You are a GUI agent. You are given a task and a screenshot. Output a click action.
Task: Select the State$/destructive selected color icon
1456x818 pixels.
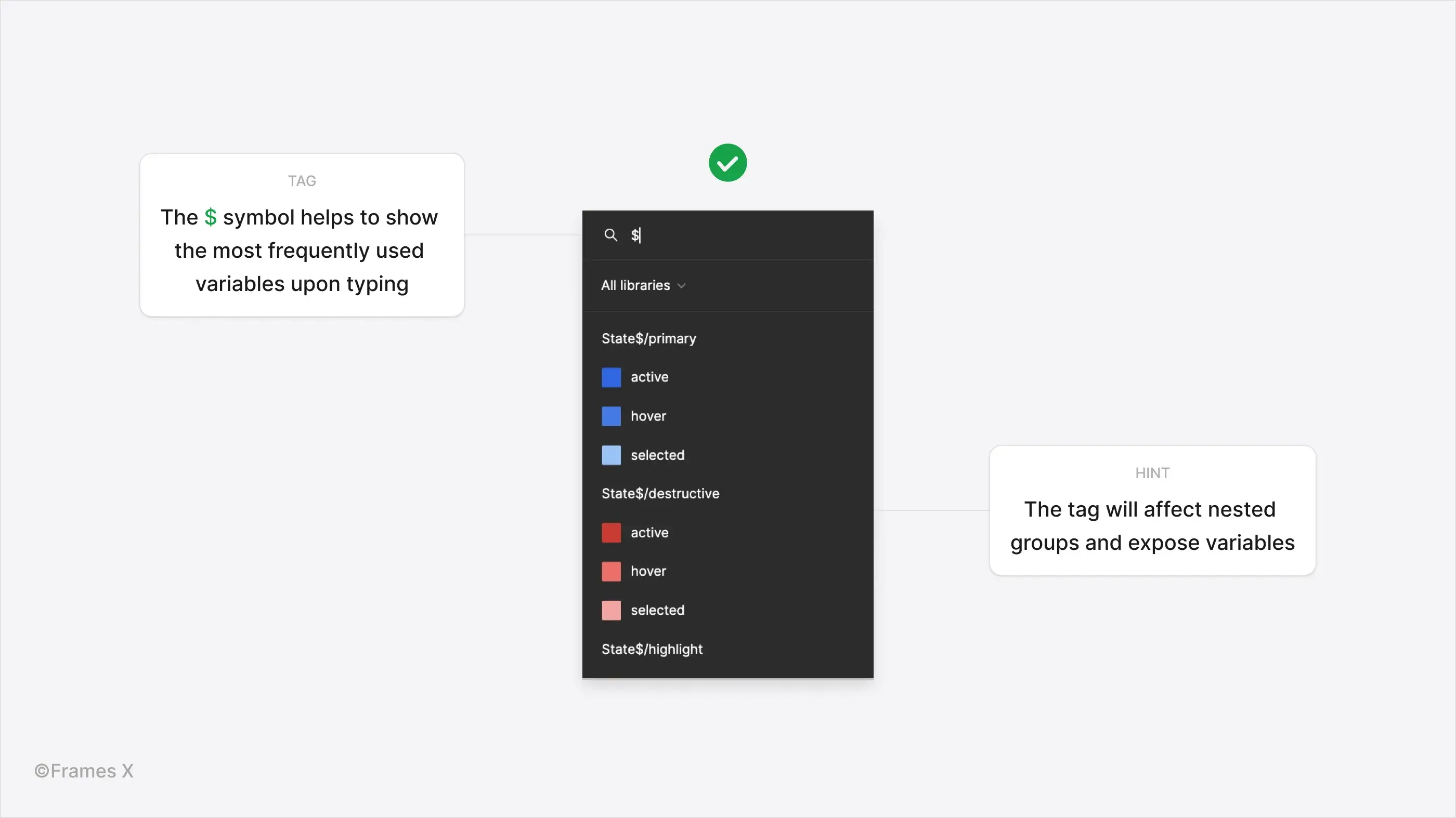click(611, 610)
